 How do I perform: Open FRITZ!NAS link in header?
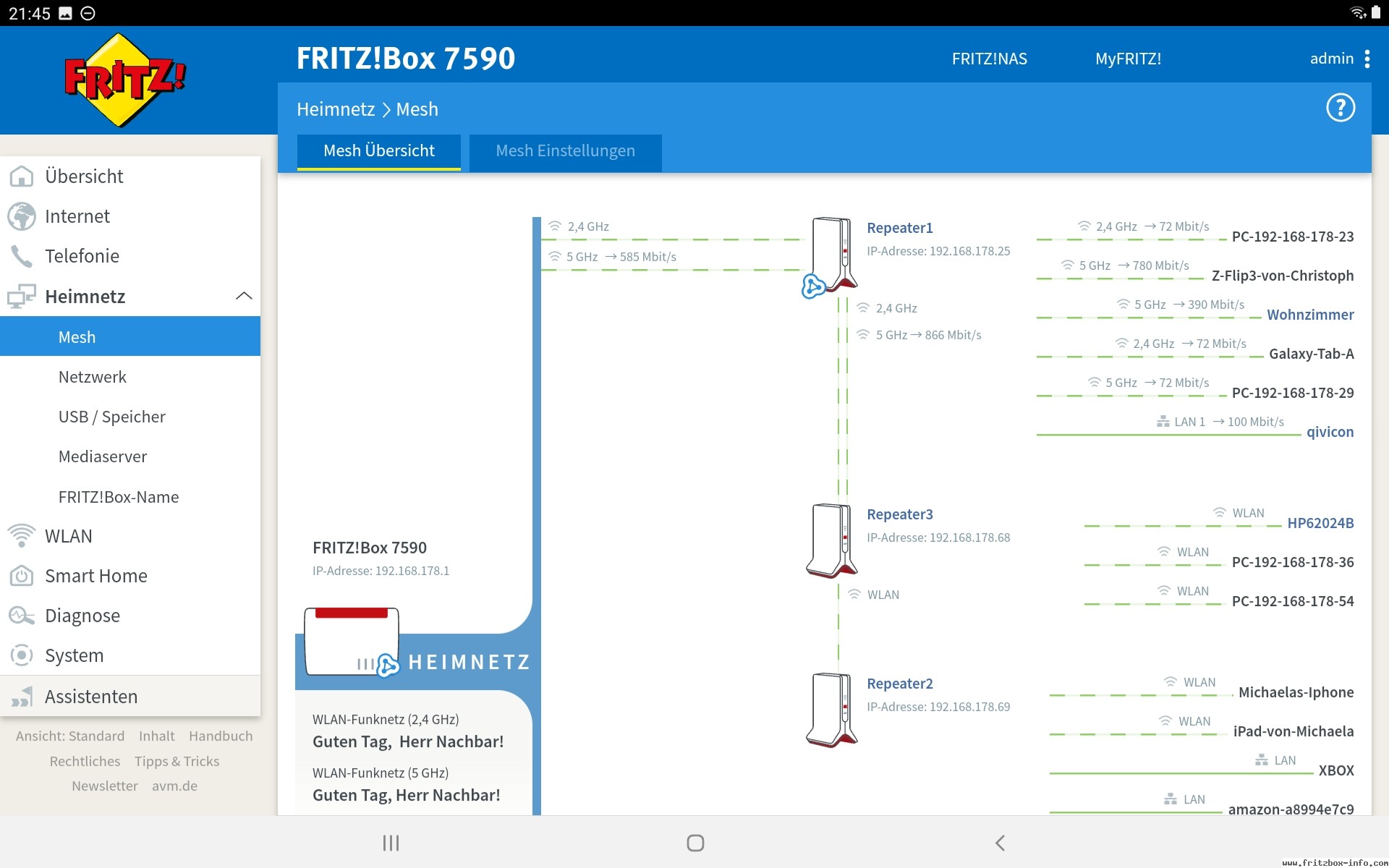pyautogui.click(x=989, y=59)
